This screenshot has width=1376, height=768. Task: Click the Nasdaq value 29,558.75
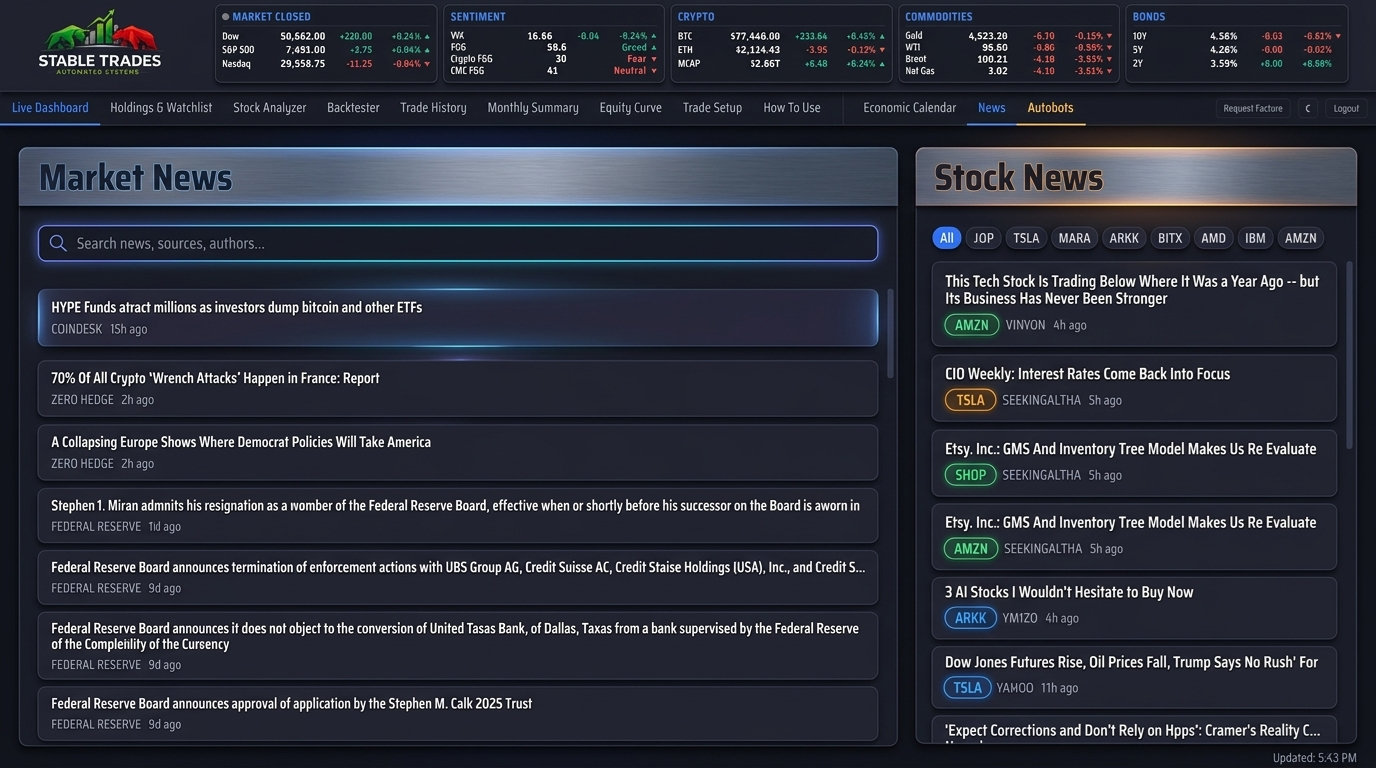tap(303, 64)
